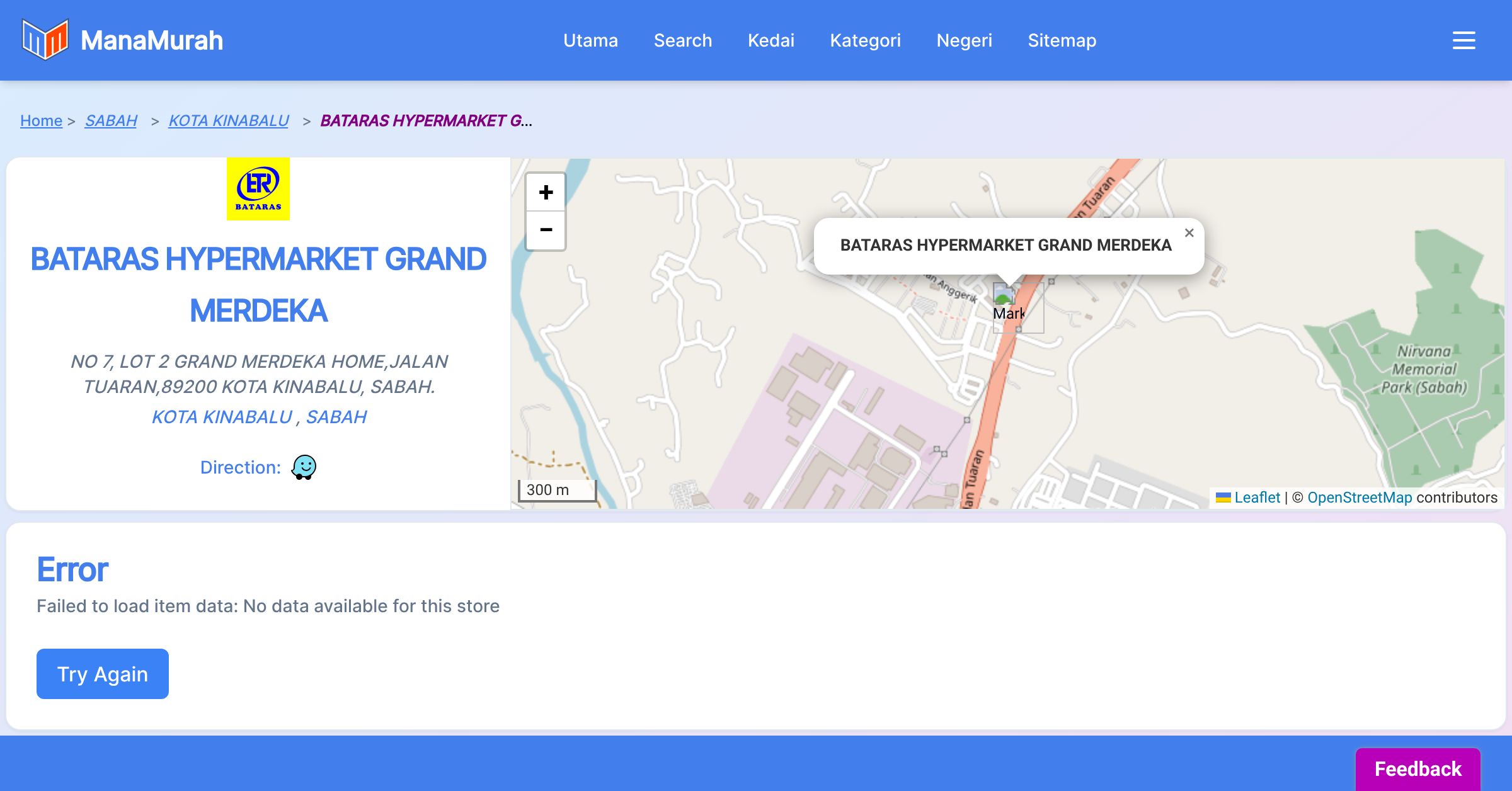The height and width of the screenshot is (791, 1512).
Task: Open Waze directions icon
Action: point(304,467)
